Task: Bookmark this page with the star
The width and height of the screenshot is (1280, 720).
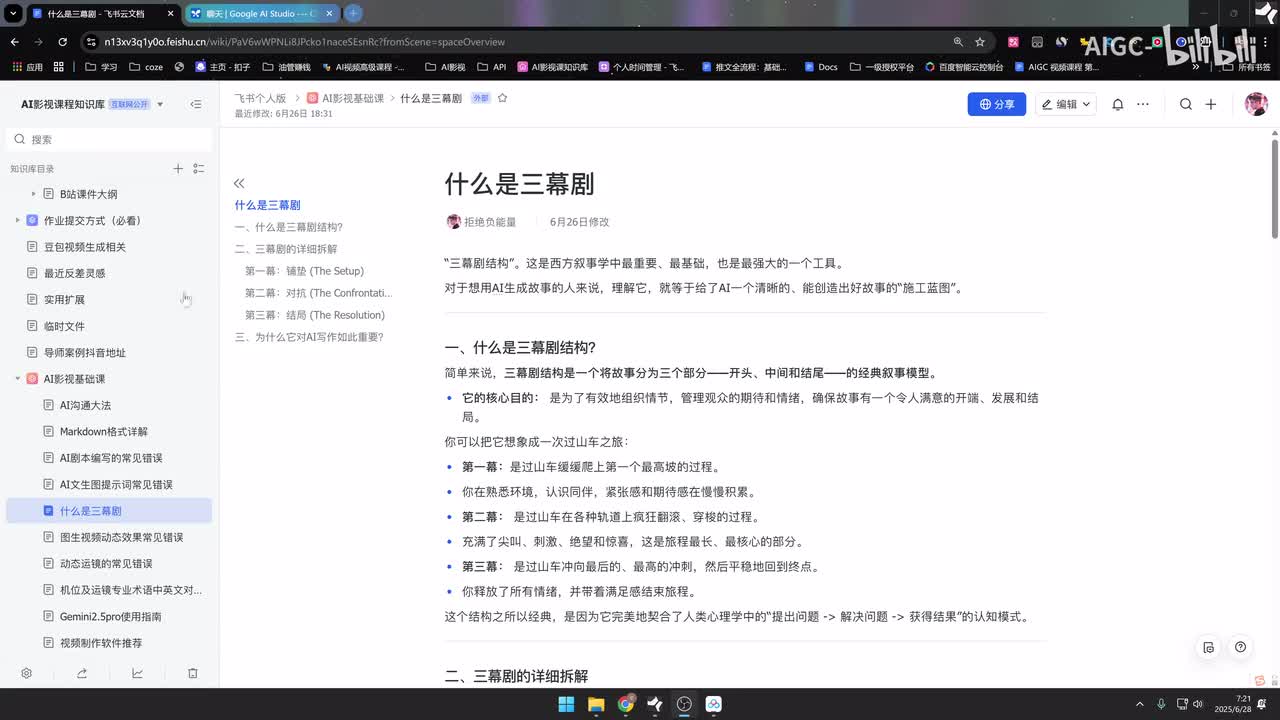Action: coord(980,42)
